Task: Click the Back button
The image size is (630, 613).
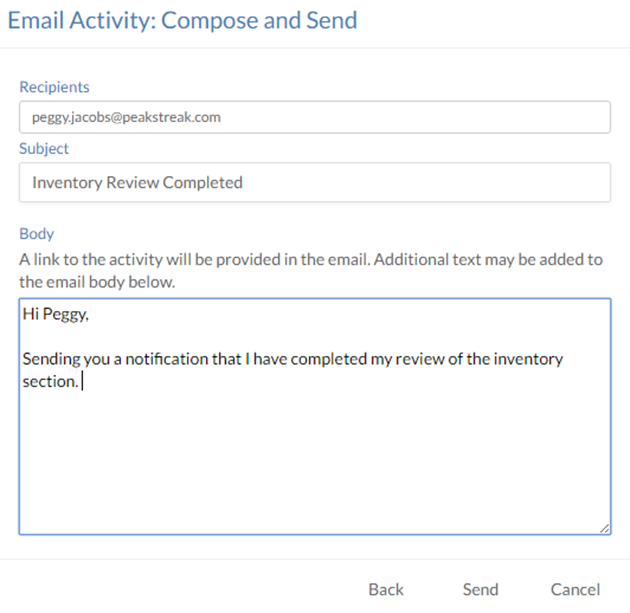Action: [x=386, y=589]
